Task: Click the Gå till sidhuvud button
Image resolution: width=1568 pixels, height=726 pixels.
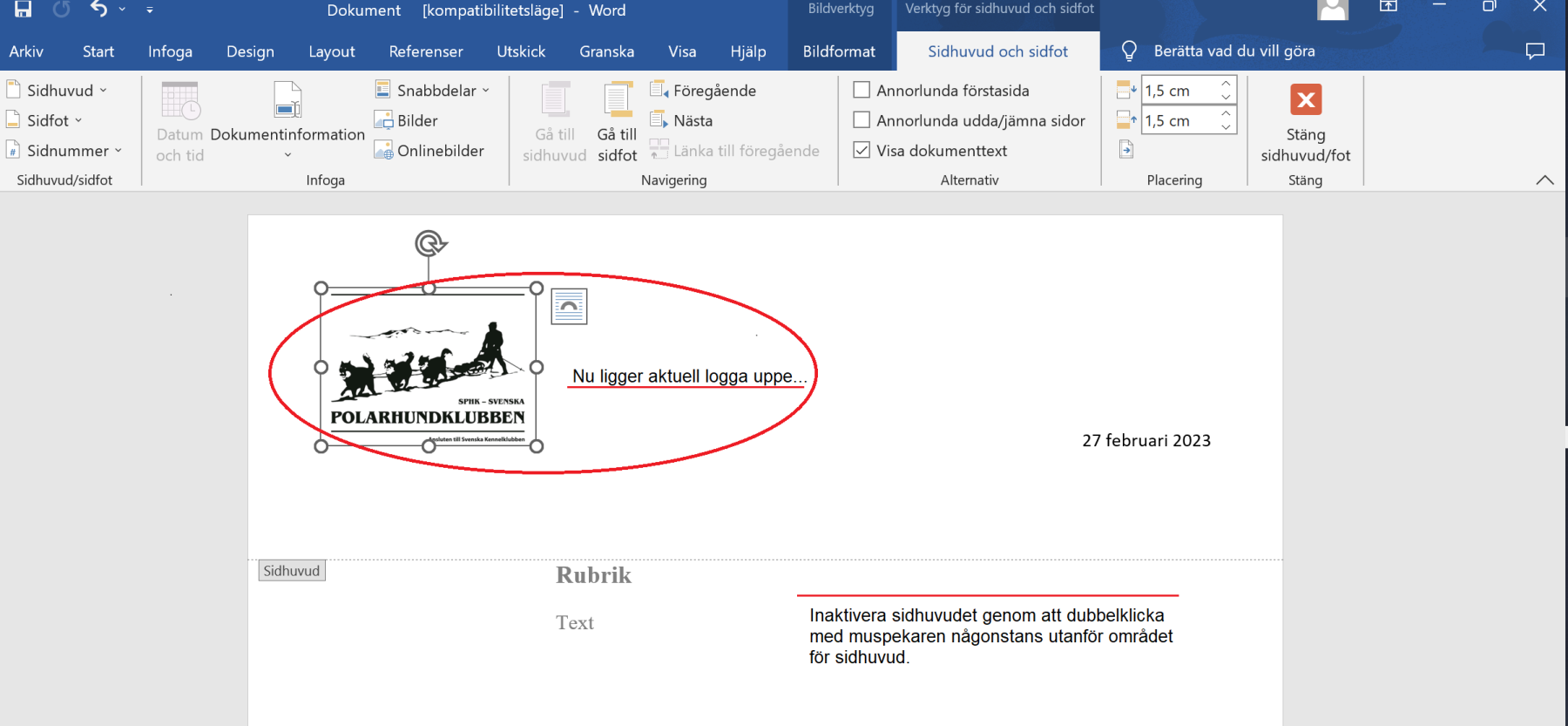Action: [x=555, y=122]
